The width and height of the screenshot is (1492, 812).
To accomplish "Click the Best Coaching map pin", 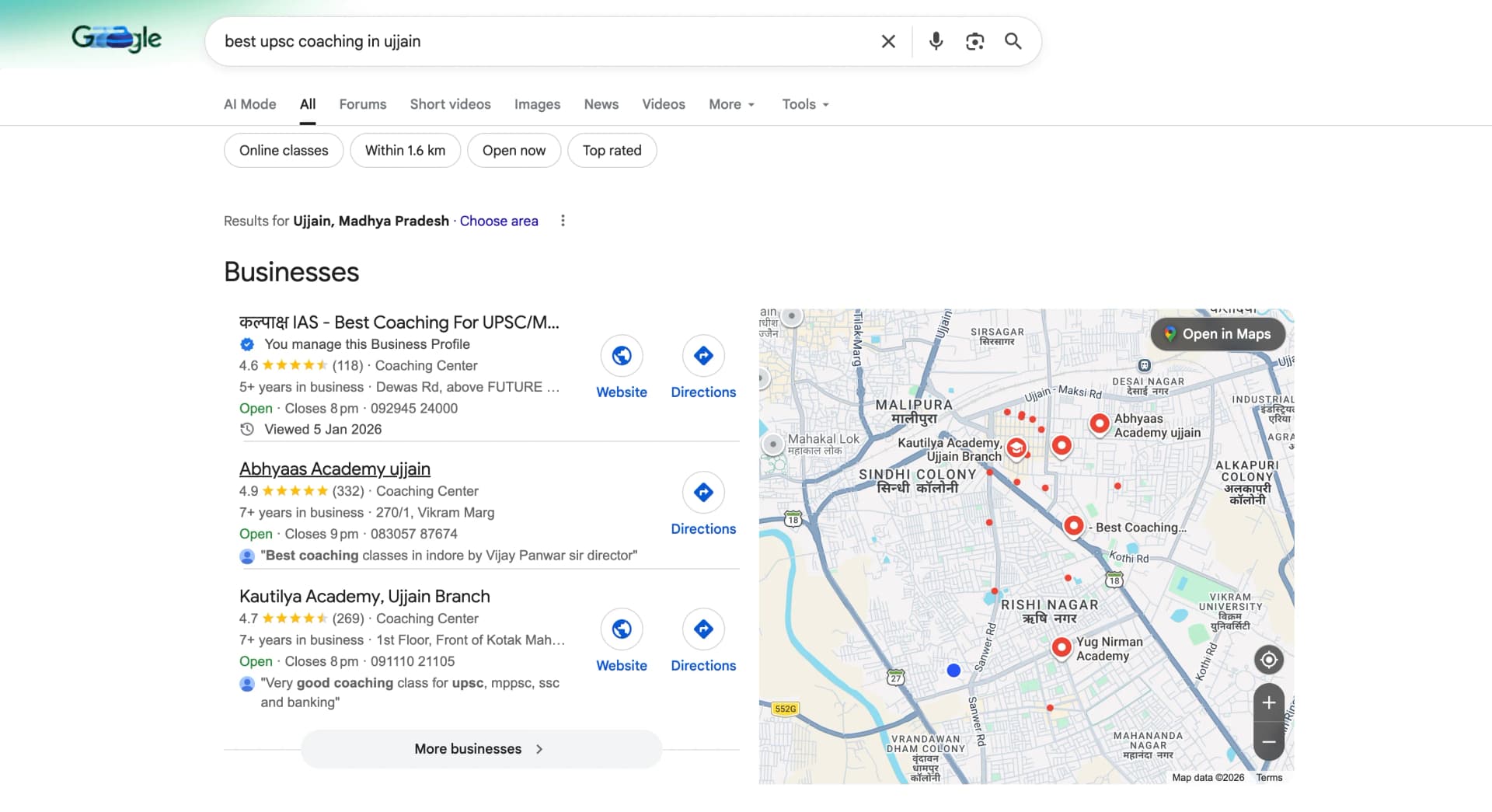I will tap(1073, 526).
